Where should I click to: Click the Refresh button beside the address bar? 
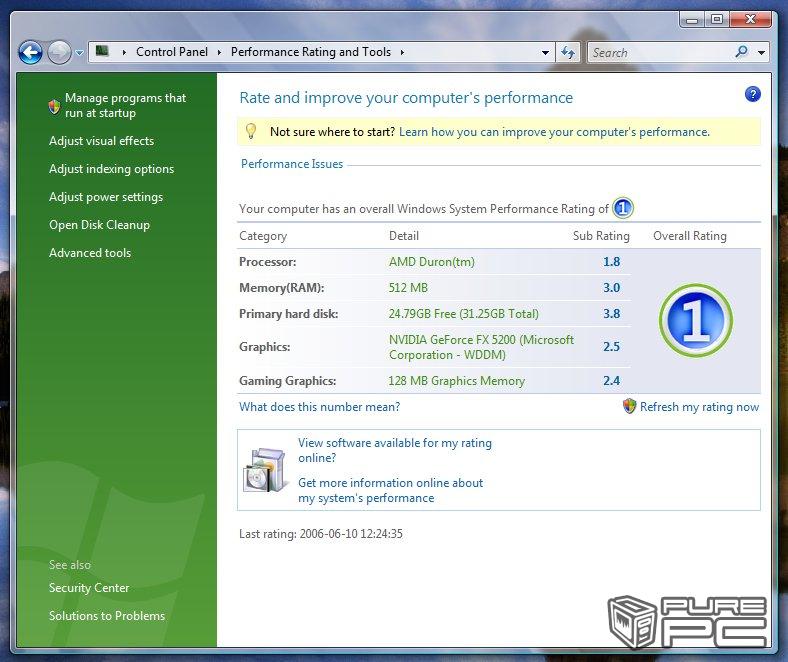[568, 52]
